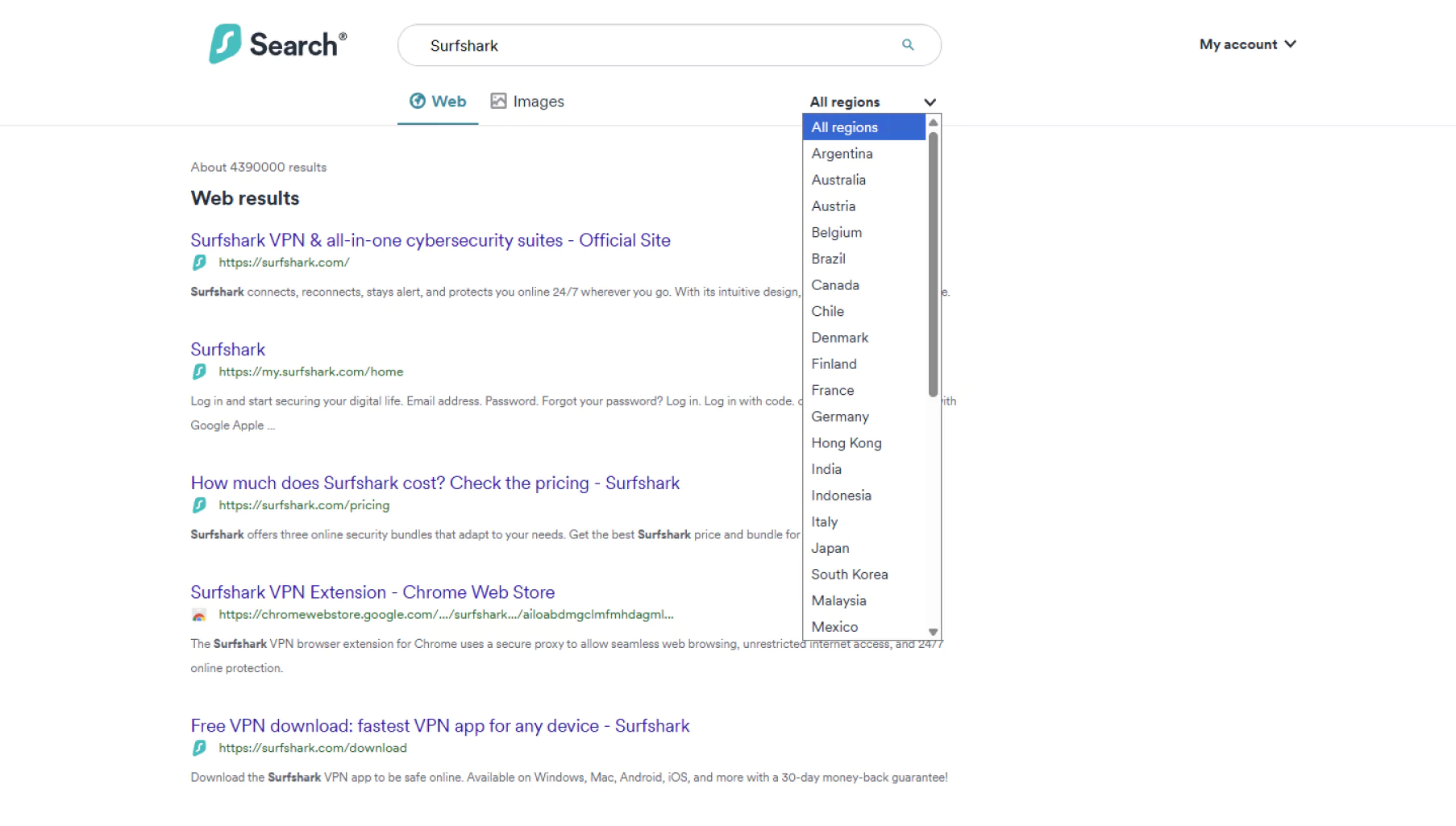
Task: Choose Malaysia in the region list
Action: pyautogui.click(x=864, y=601)
